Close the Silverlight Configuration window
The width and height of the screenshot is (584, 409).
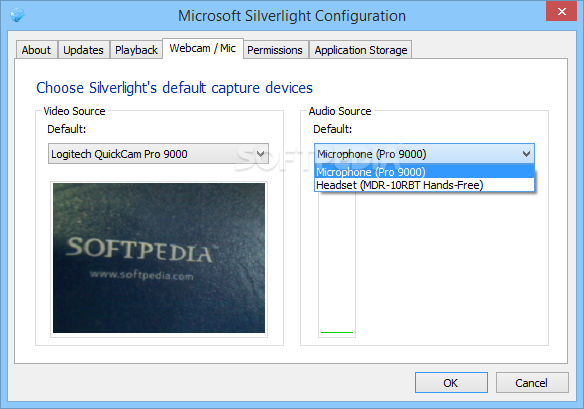point(561,11)
